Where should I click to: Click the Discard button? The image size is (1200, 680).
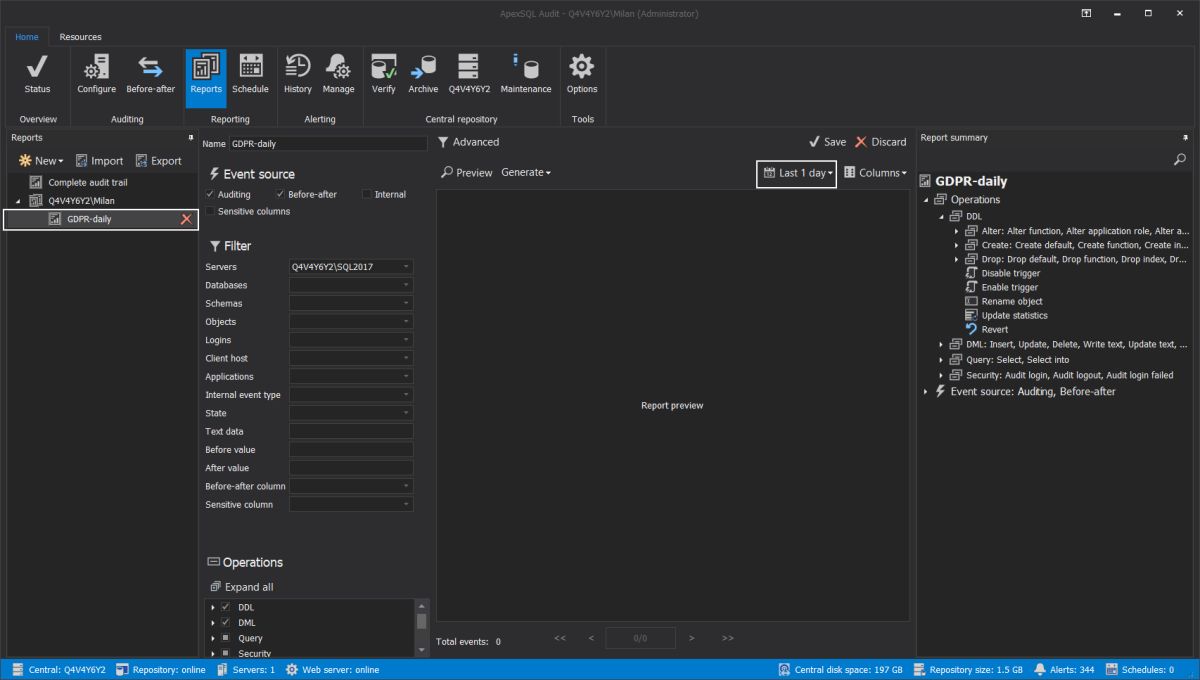tap(880, 142)
